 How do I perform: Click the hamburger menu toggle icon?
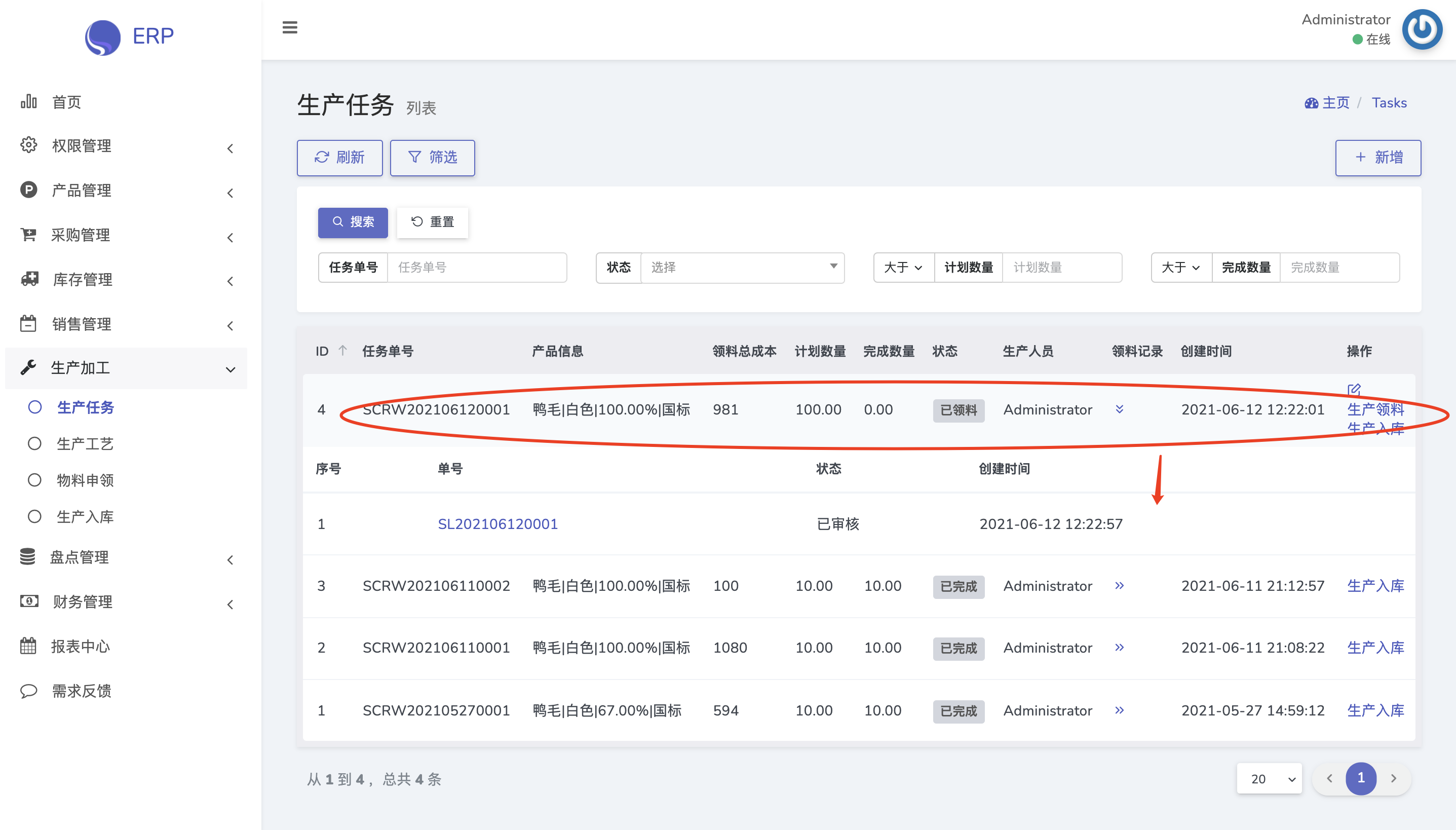289,27
